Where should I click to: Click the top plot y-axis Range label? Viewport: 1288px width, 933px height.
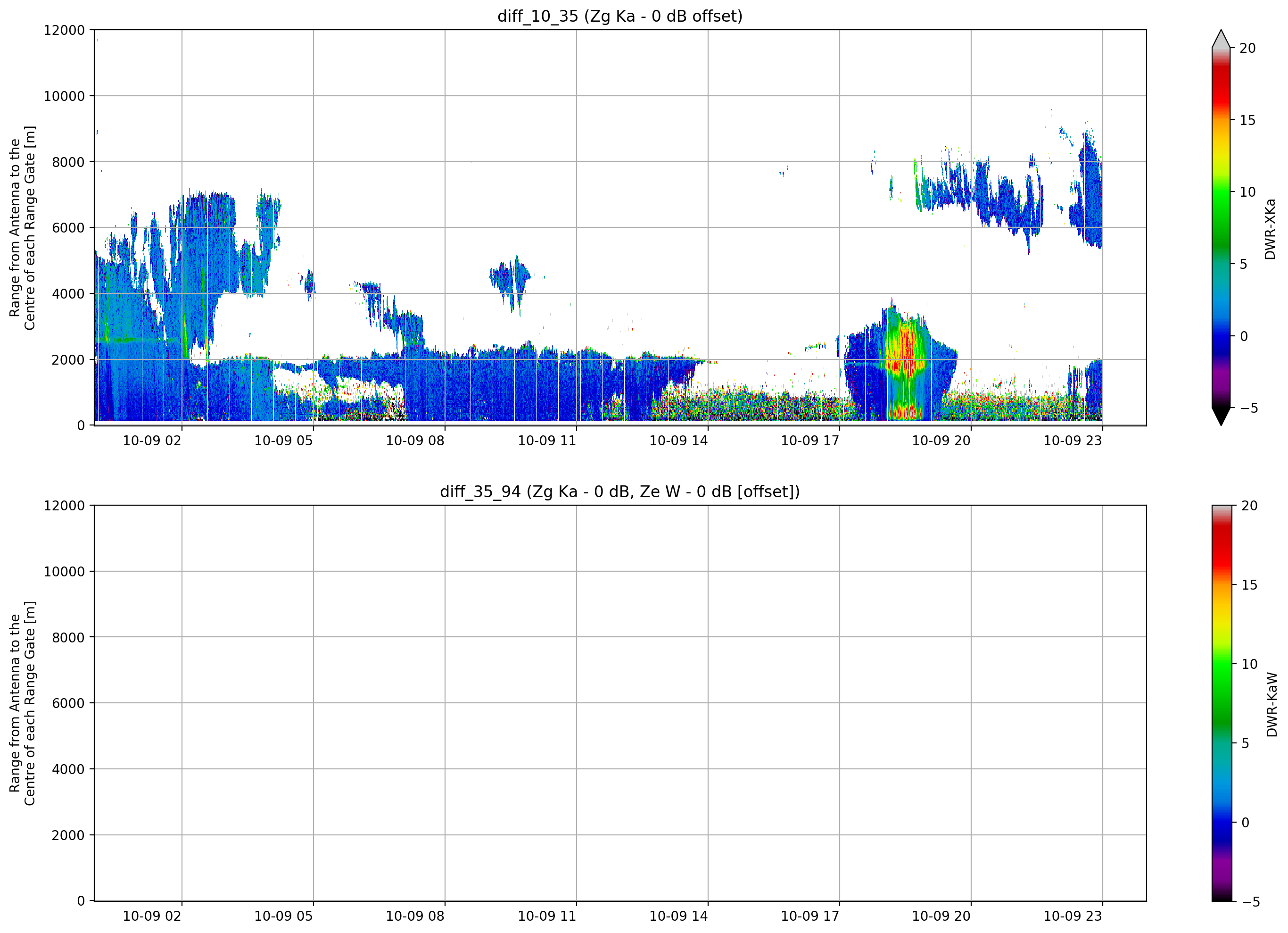pos(23,228)
